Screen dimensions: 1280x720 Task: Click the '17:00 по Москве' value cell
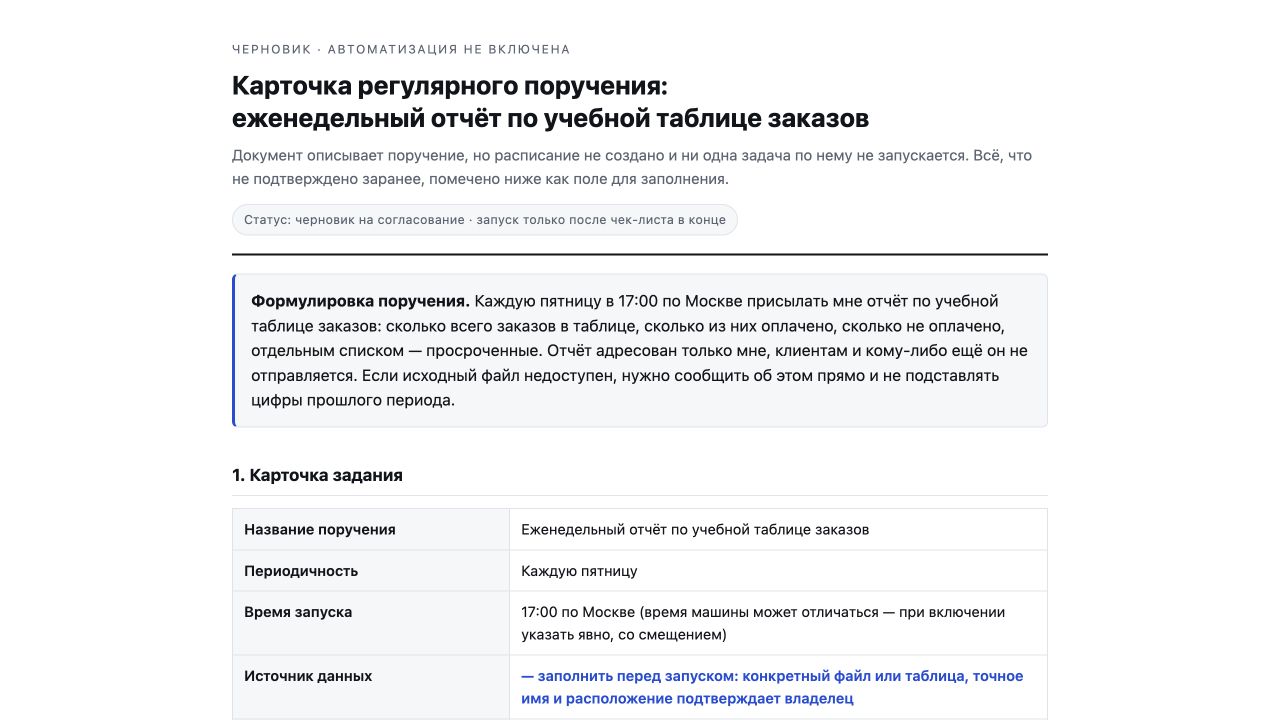[778, 623]
